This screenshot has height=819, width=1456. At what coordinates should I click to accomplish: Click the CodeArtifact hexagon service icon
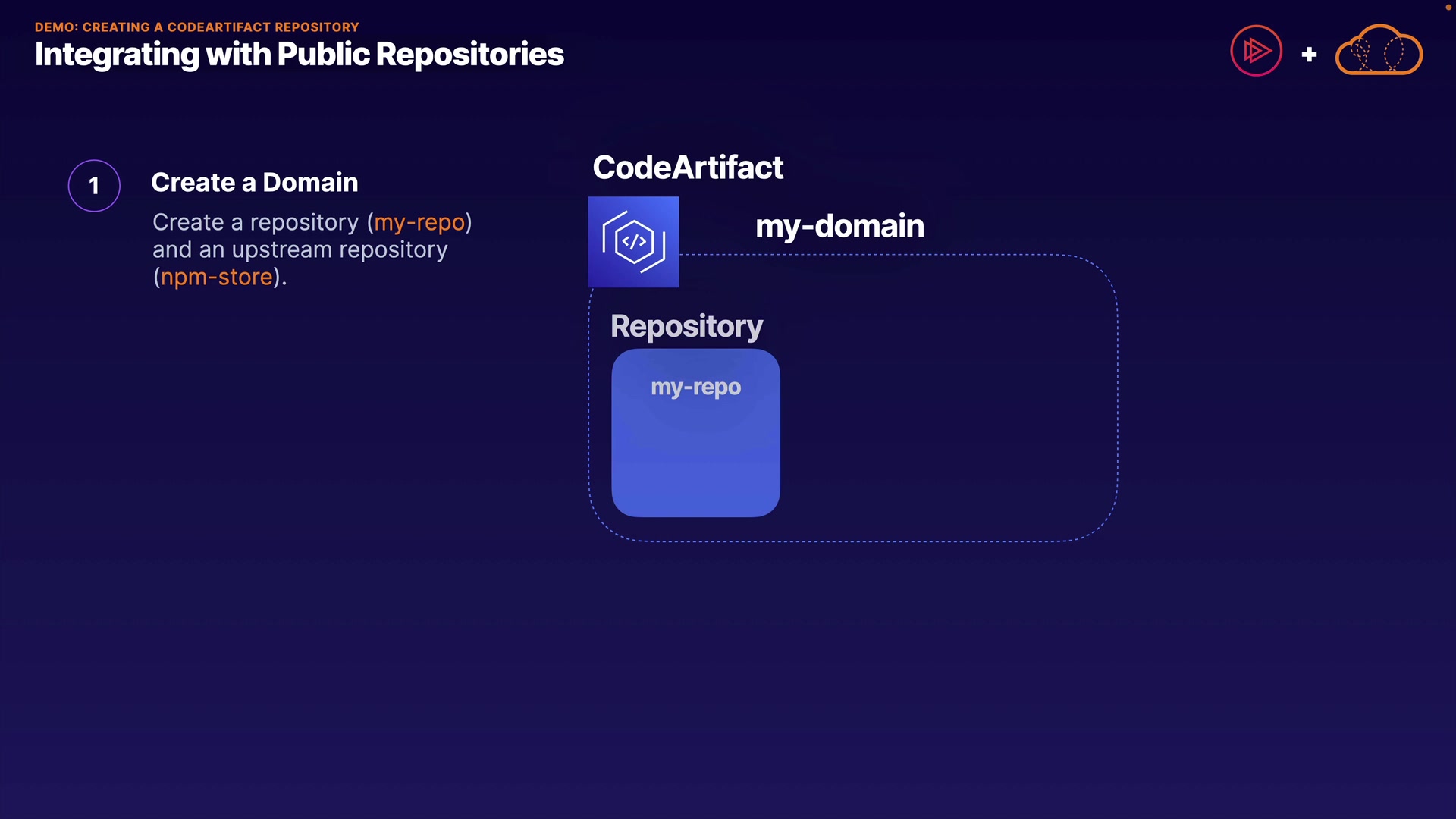pos(633,242)
